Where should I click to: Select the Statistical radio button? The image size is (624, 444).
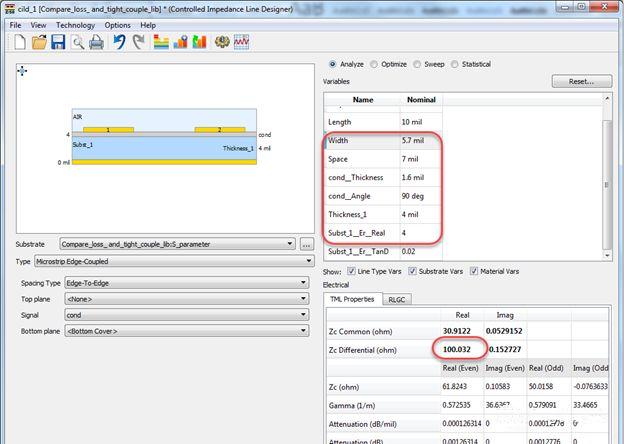point(456,64)
